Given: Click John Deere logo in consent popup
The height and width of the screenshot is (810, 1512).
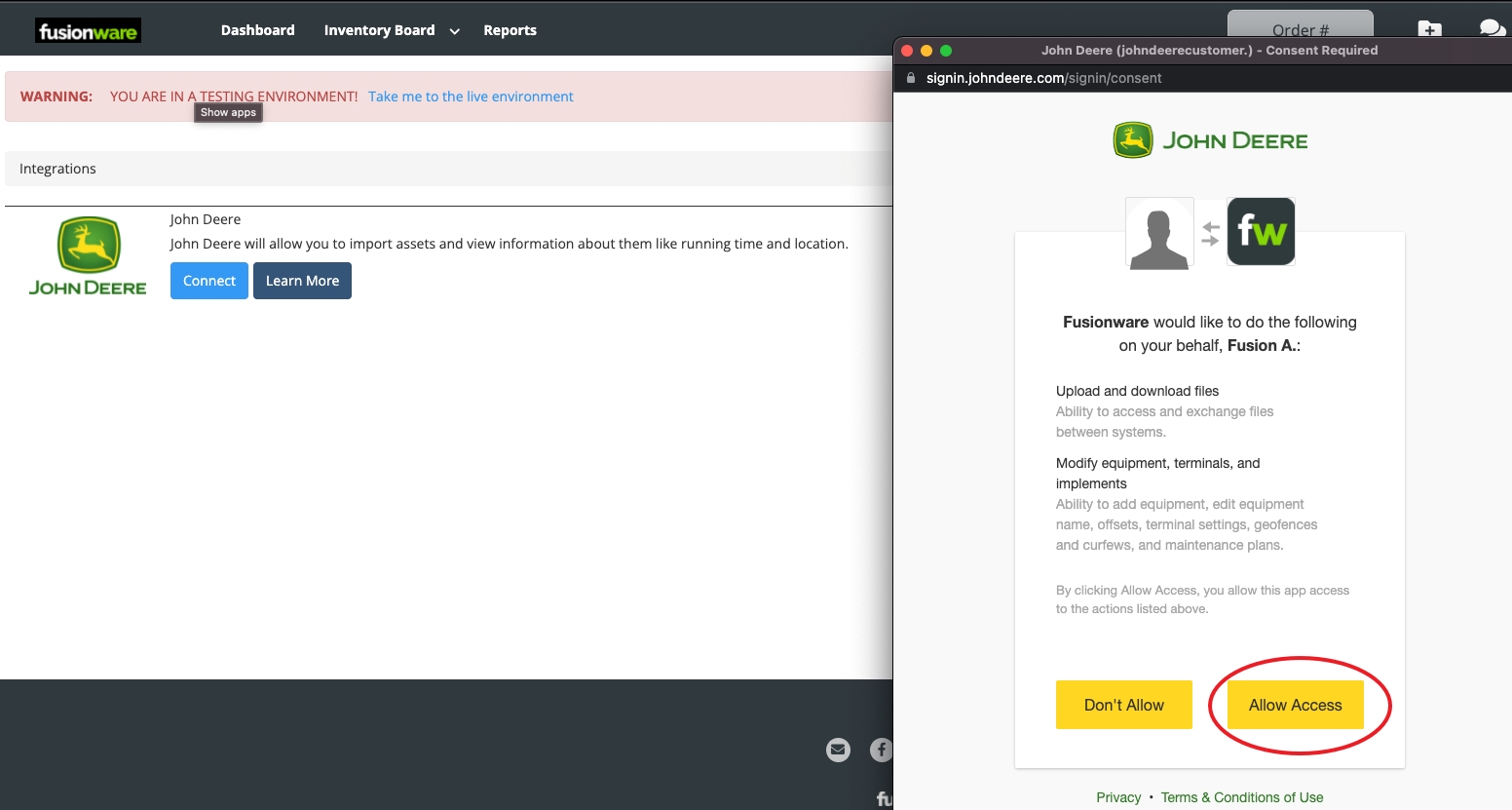Looking at the screenshot, I should [x=1210, y=140].
